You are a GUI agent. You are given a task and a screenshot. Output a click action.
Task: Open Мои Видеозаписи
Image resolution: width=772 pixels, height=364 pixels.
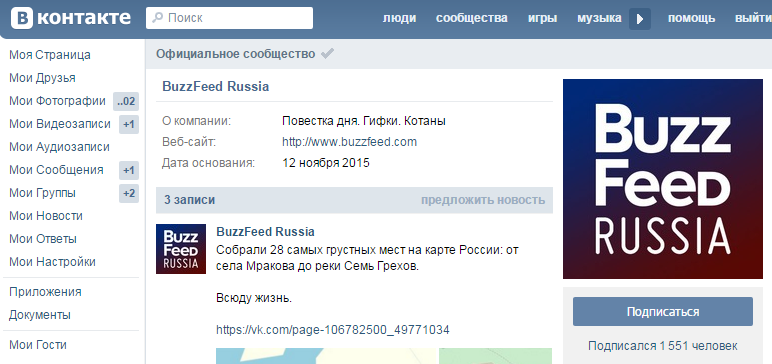coord(60,124)
